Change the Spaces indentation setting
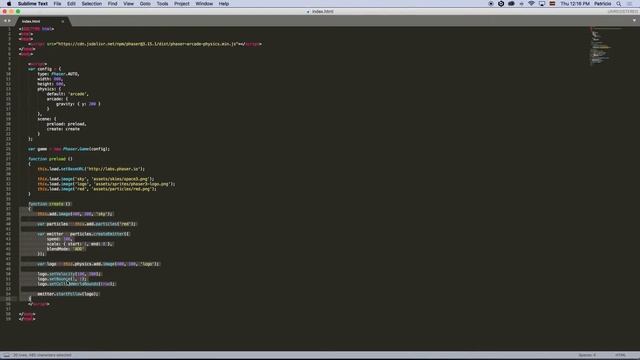This screenshot has width=640, height=360. (587, 355)
